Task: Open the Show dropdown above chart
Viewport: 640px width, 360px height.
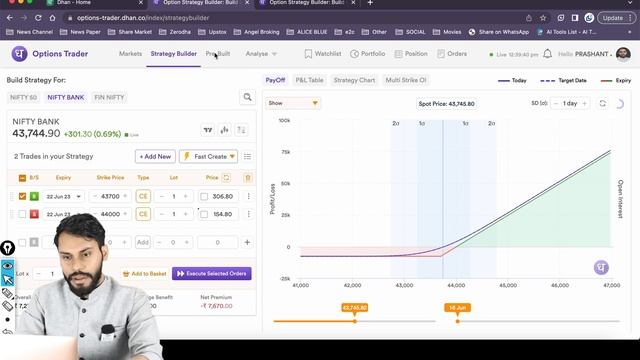Action: [x=293, y=103]
